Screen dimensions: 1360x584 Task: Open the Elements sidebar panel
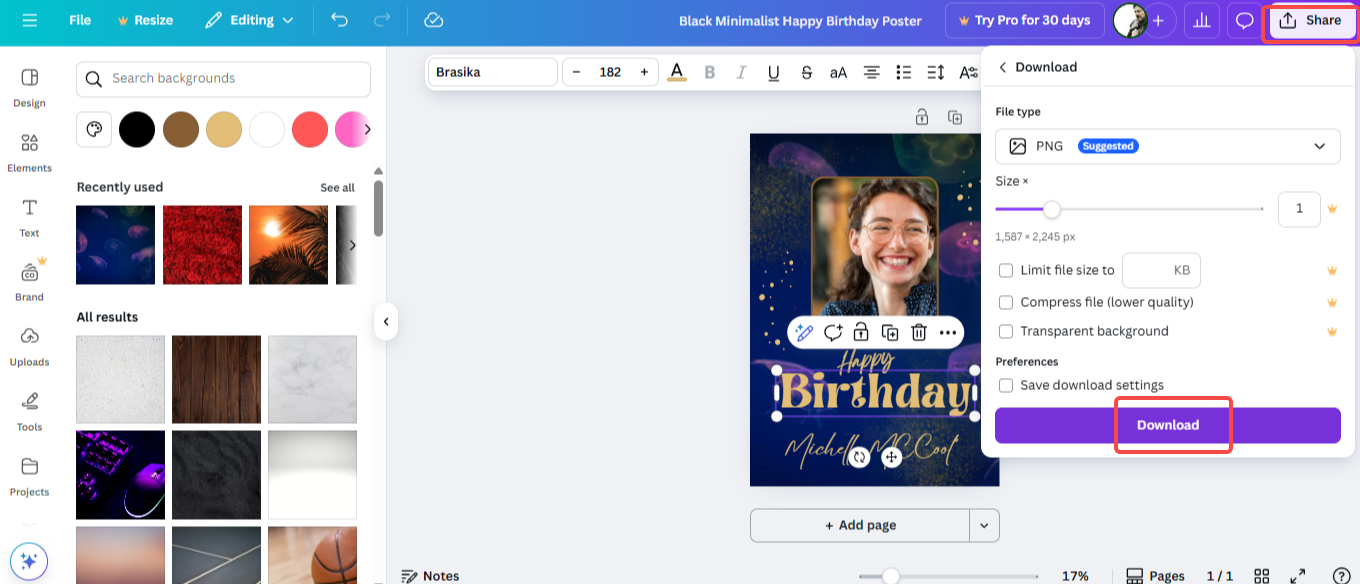point(29,152)
